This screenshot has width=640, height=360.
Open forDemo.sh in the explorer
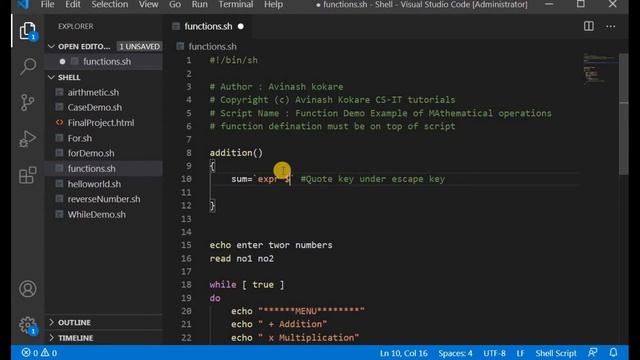(x=91, y=153)
